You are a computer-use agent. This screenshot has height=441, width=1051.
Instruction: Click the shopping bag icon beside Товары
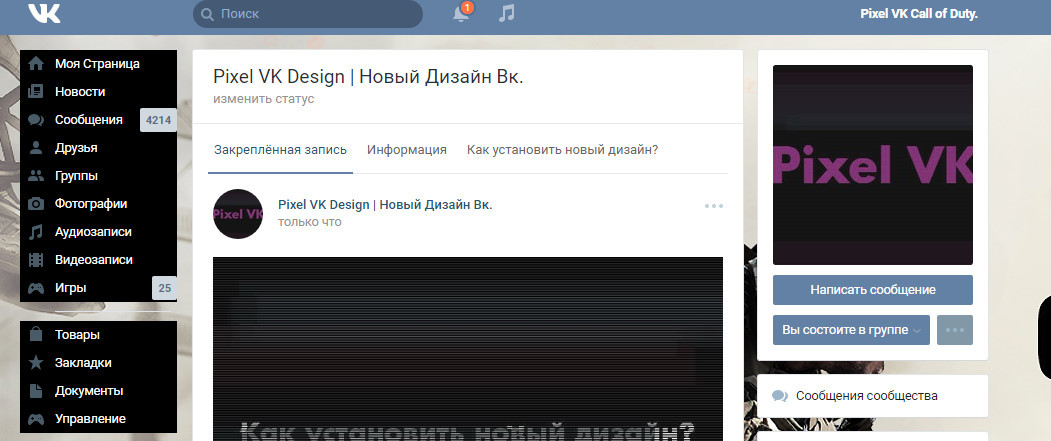[x=36, y=334]
